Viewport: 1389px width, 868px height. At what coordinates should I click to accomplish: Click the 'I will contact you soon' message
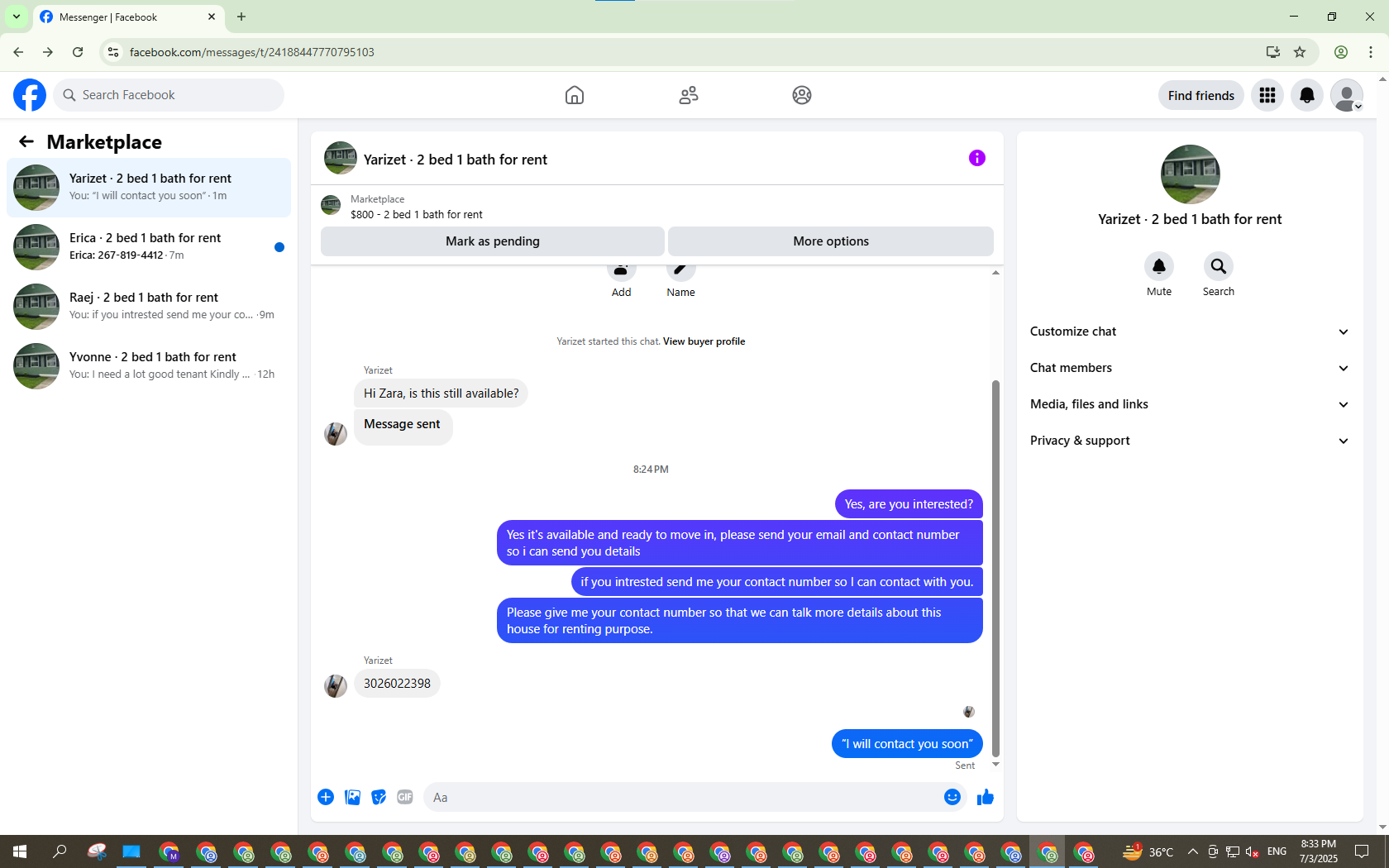pos(907,744)
